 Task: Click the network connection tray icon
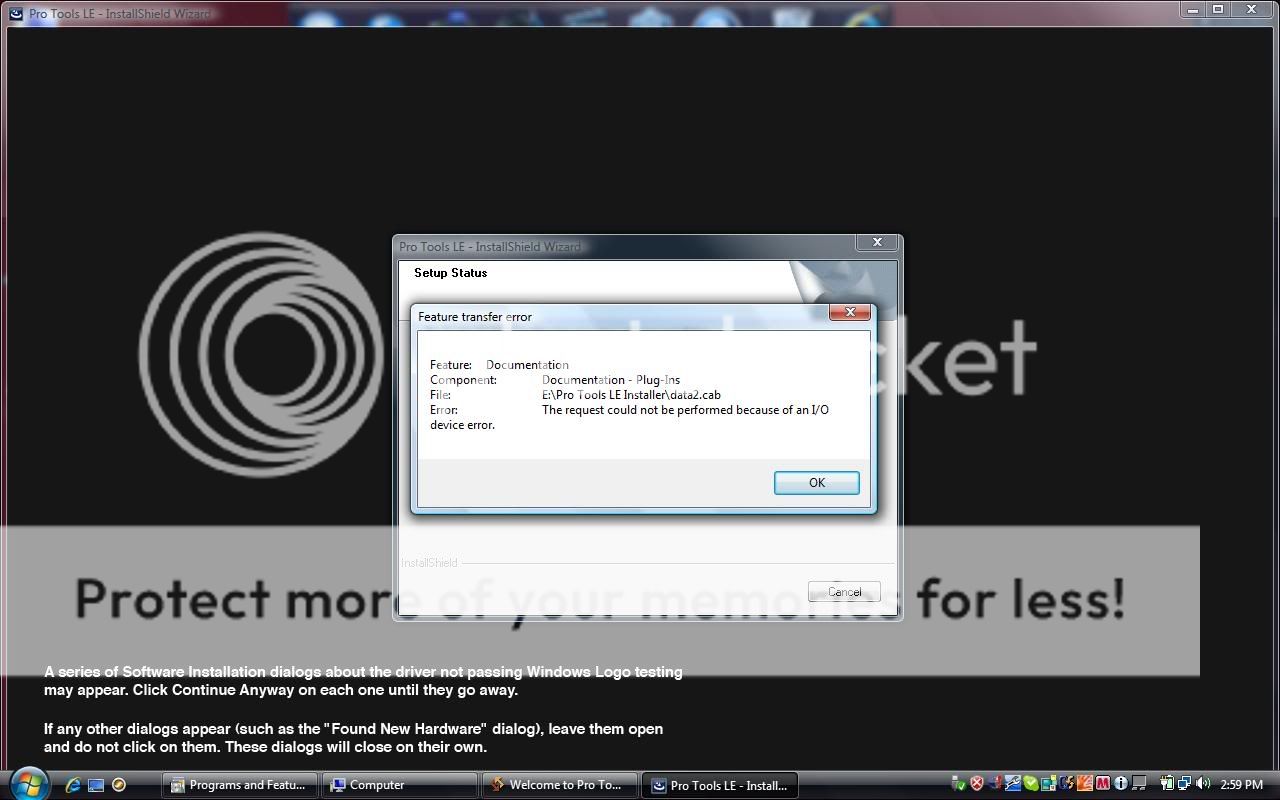[1184, 784]
